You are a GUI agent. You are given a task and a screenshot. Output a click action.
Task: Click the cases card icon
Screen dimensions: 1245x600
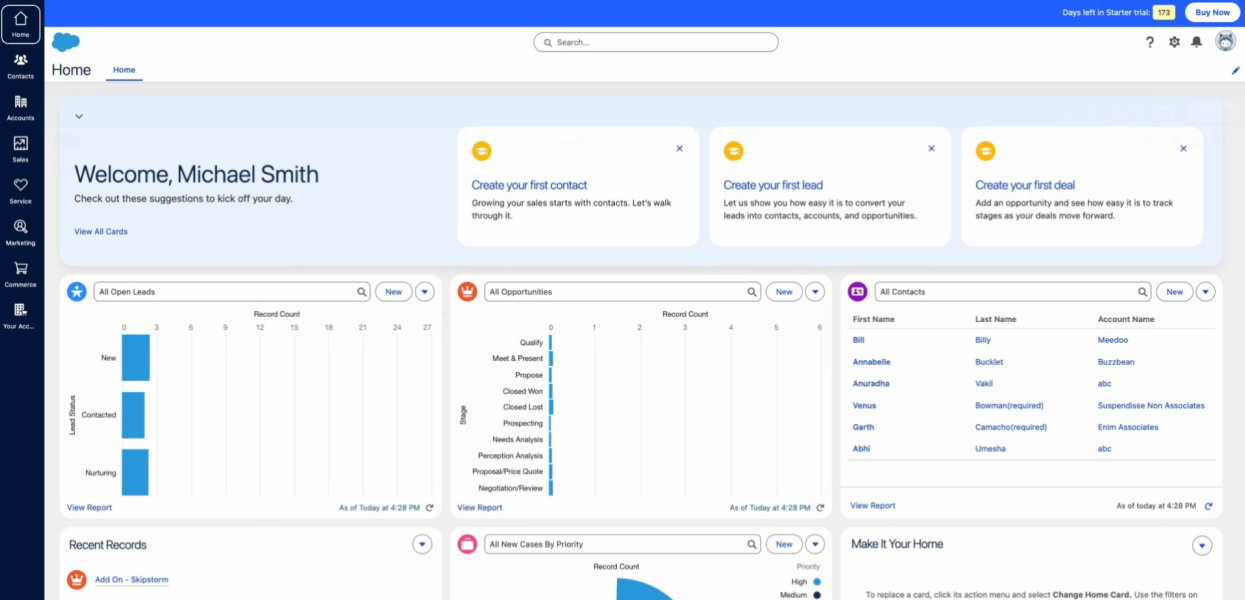coord(467,544)
